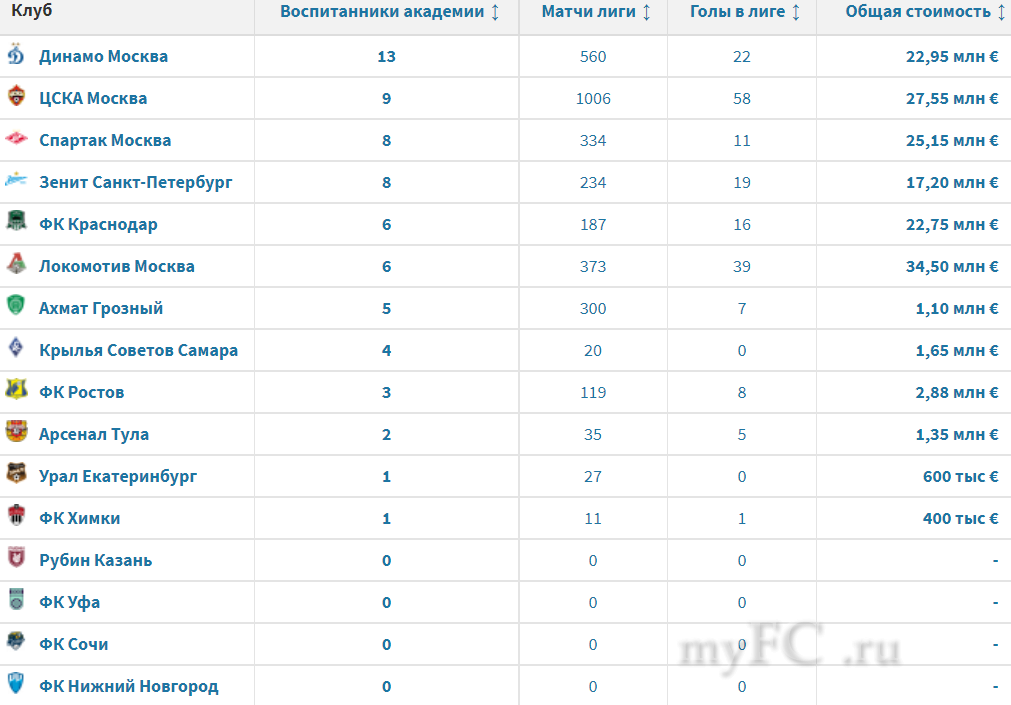Sort by Голы в лиге arrows
The width and height of the screenshot is (1011, 705).
click(795, 12)
